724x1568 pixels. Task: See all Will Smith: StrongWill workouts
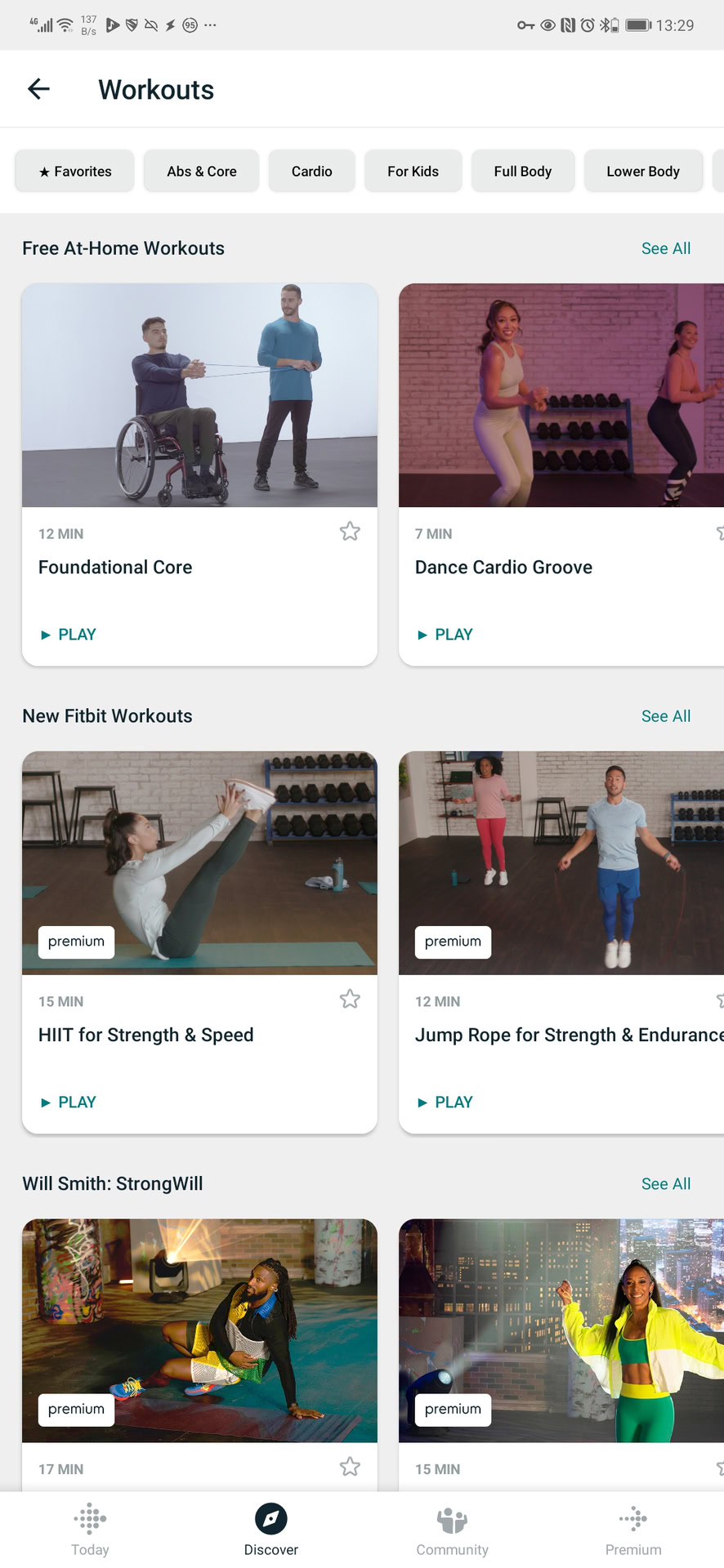coord(666,1184)
